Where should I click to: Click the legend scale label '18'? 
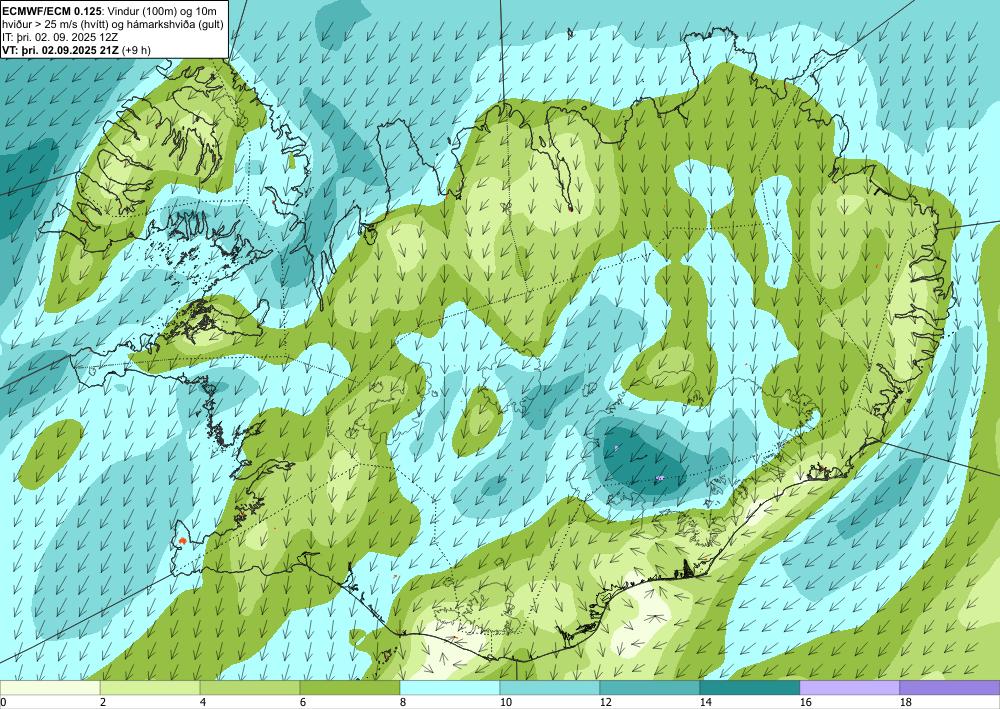point(906,703)
